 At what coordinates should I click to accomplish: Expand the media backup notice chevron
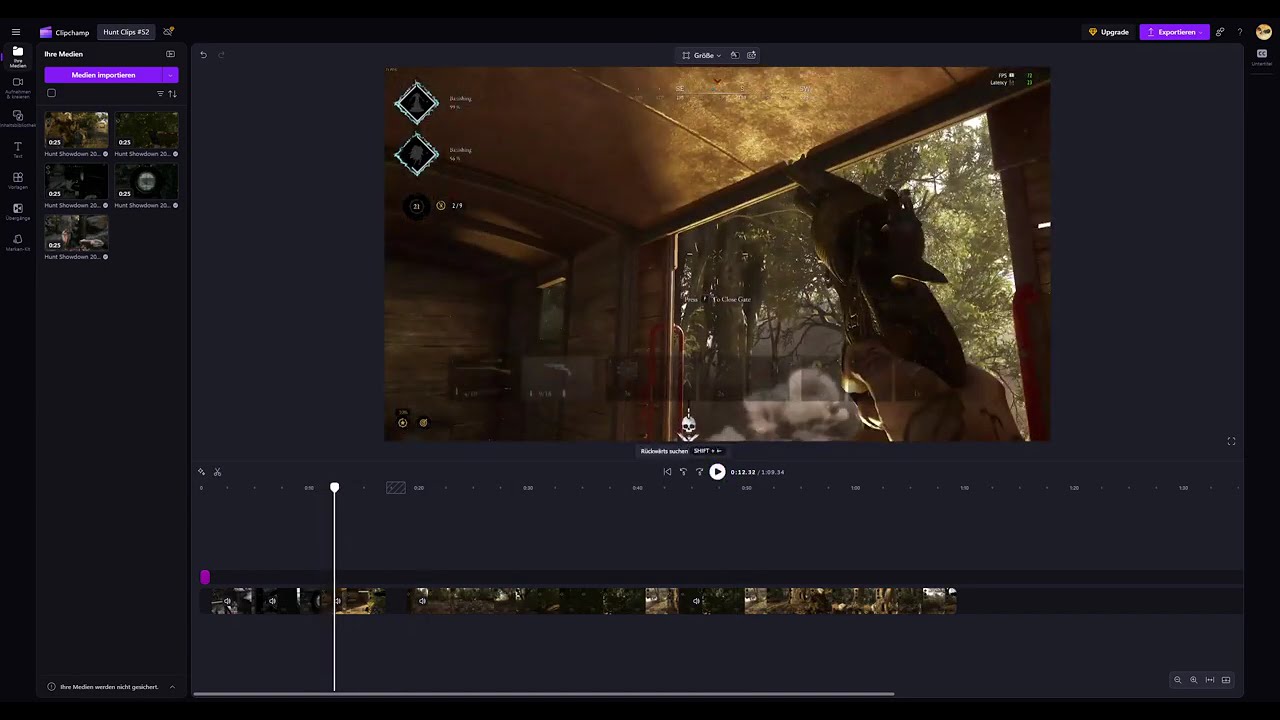click(x=172, y=687)
